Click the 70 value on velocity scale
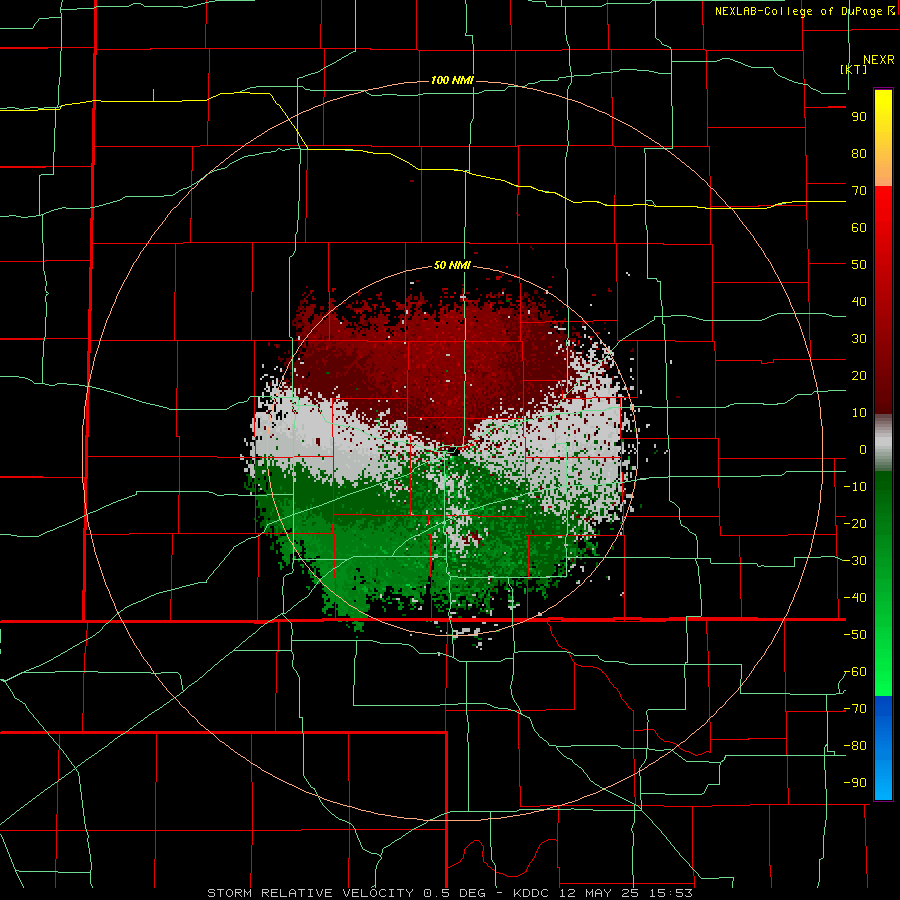 (x=859, y=191)
